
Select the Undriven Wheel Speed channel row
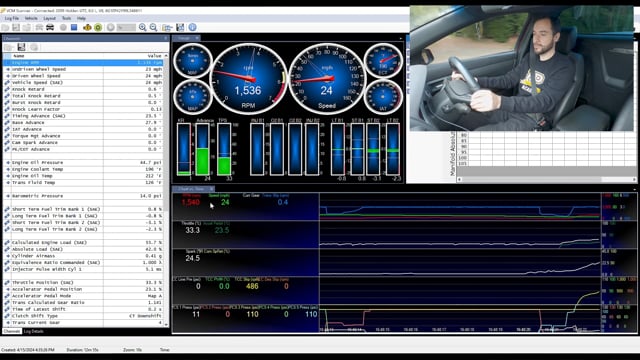83,69
